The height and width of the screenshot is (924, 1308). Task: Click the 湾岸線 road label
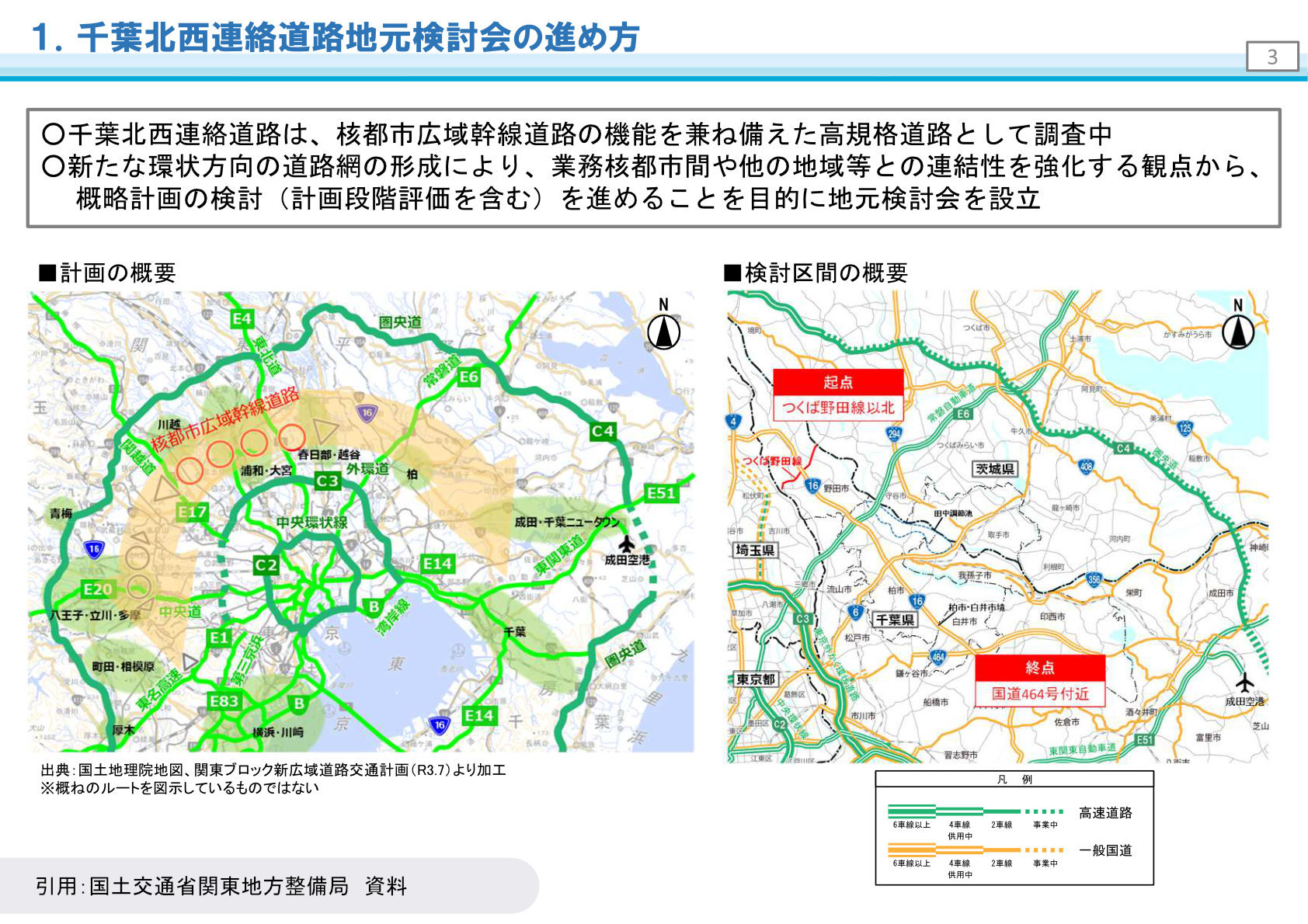click(x=393, y=617)
